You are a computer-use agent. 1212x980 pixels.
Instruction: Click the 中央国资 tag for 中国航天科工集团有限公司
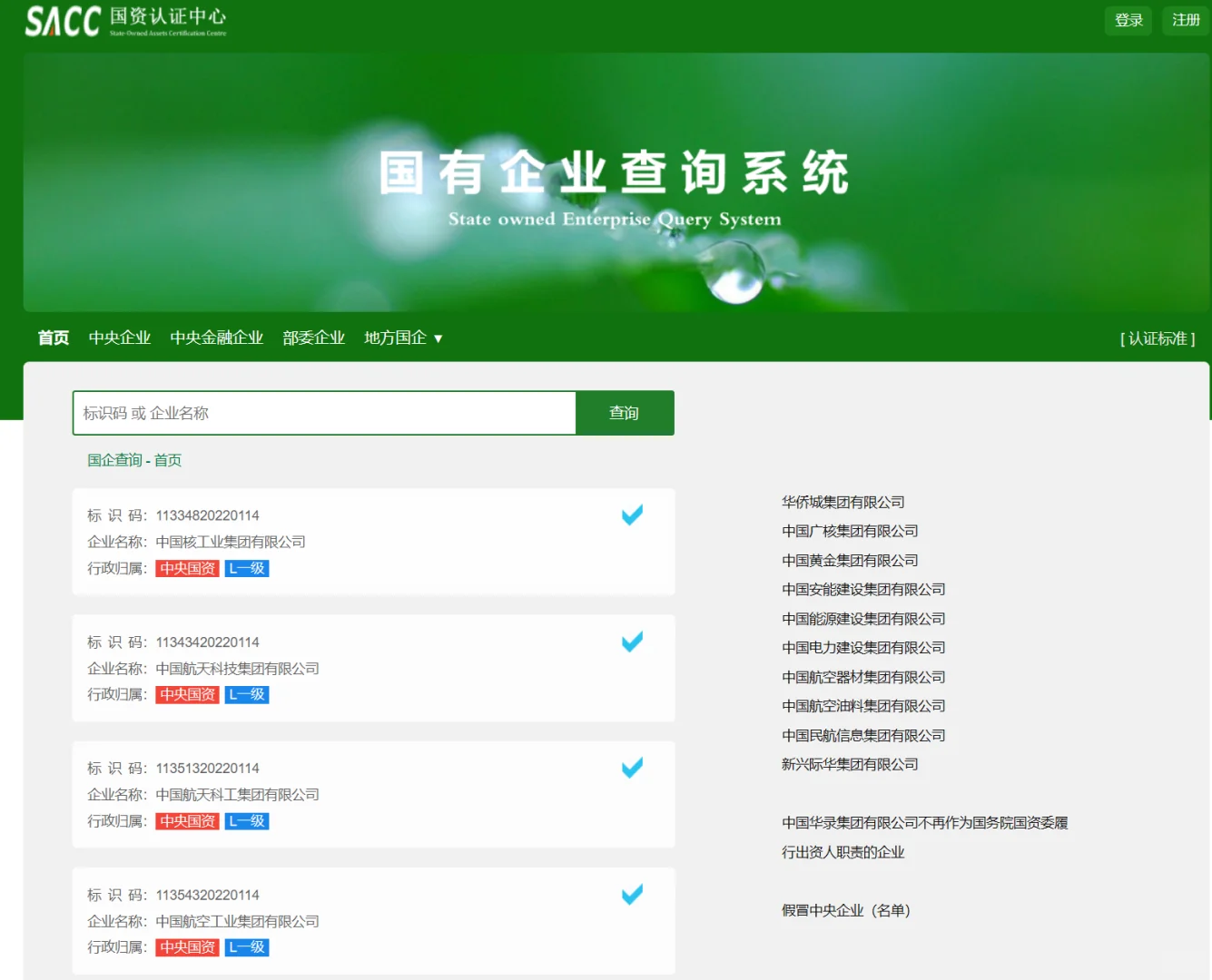pos(188,821)
